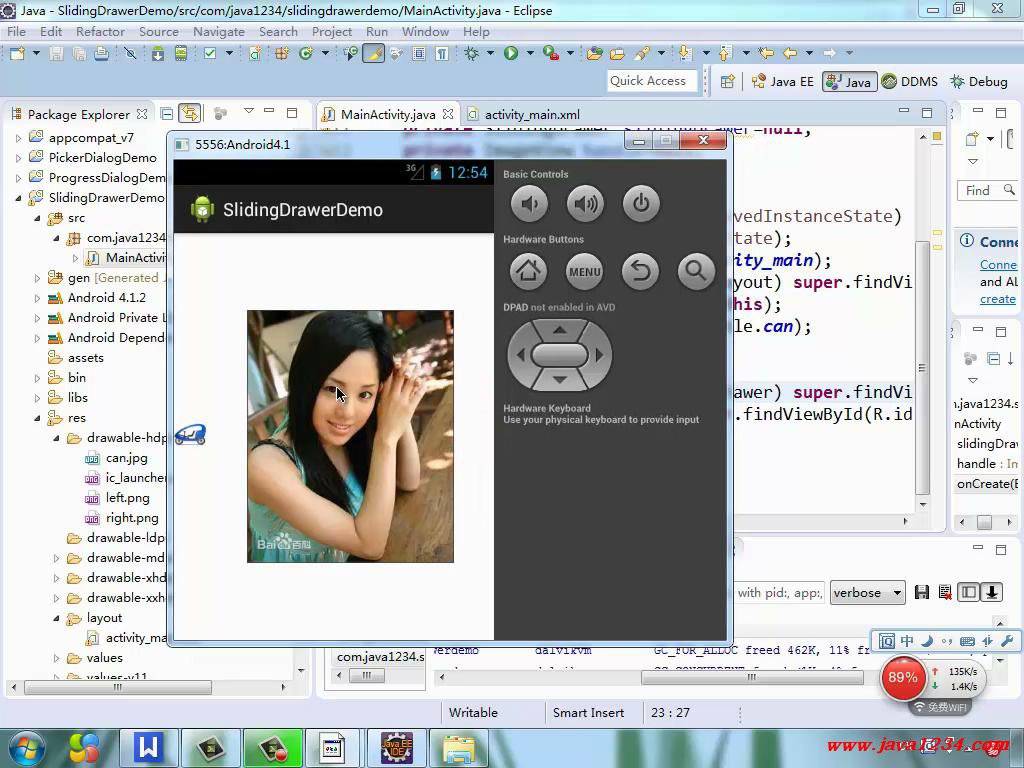Click the Eclipse Debug bug toolbar icon

click(472, 54)
